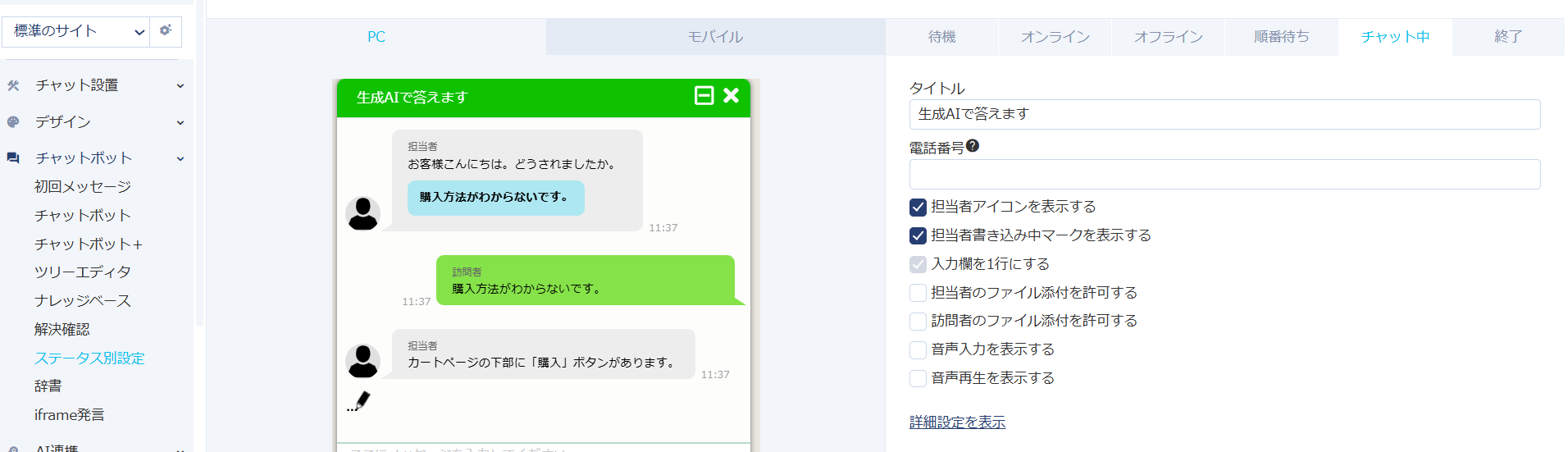Click the 電話番号 input field
Viewport: 1568px width, 452px height.
1224,174
